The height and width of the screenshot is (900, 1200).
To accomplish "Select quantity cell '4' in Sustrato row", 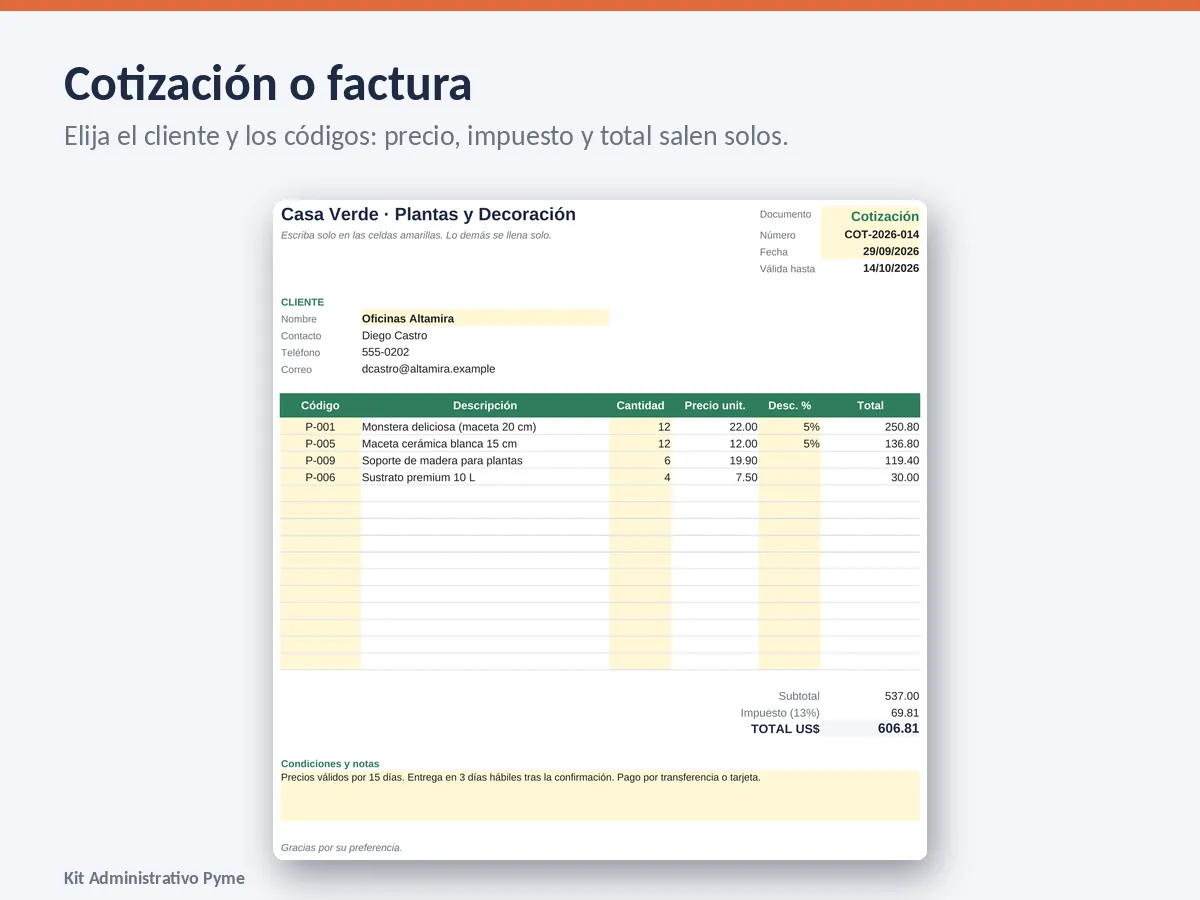I will click(x=640, y=478).
